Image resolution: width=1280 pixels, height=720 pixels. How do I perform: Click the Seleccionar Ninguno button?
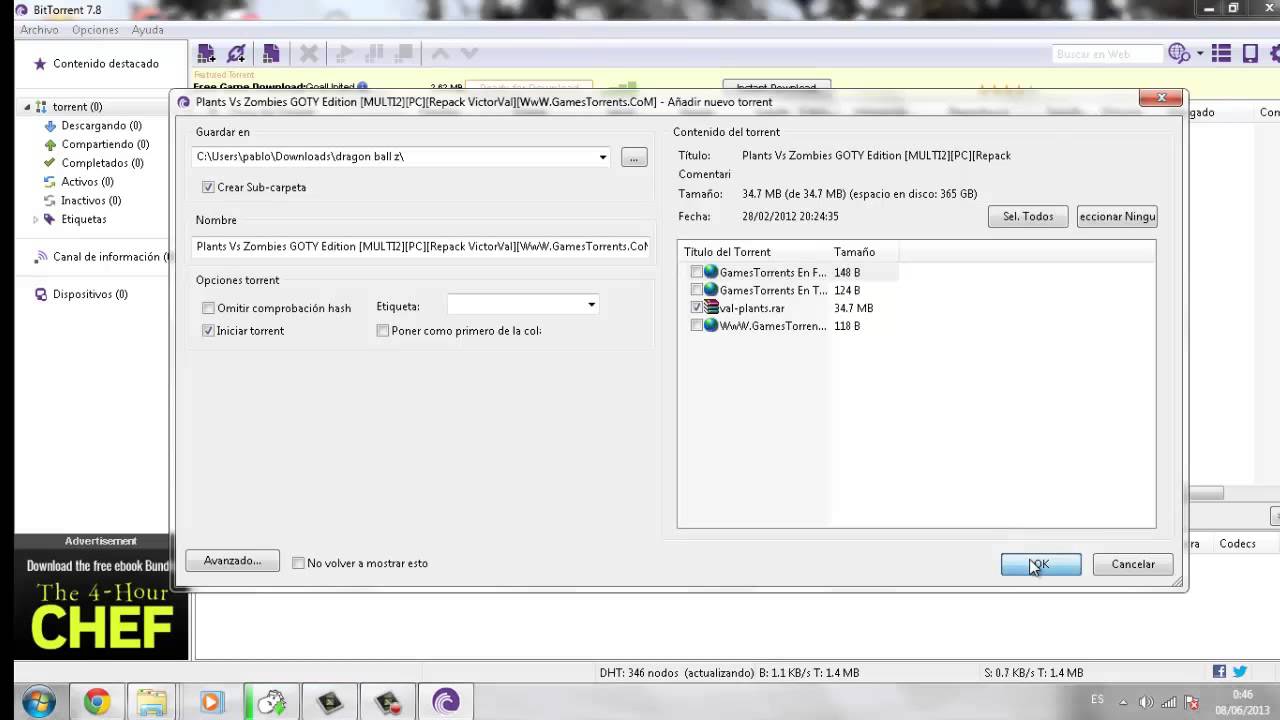pos(1117,216)
